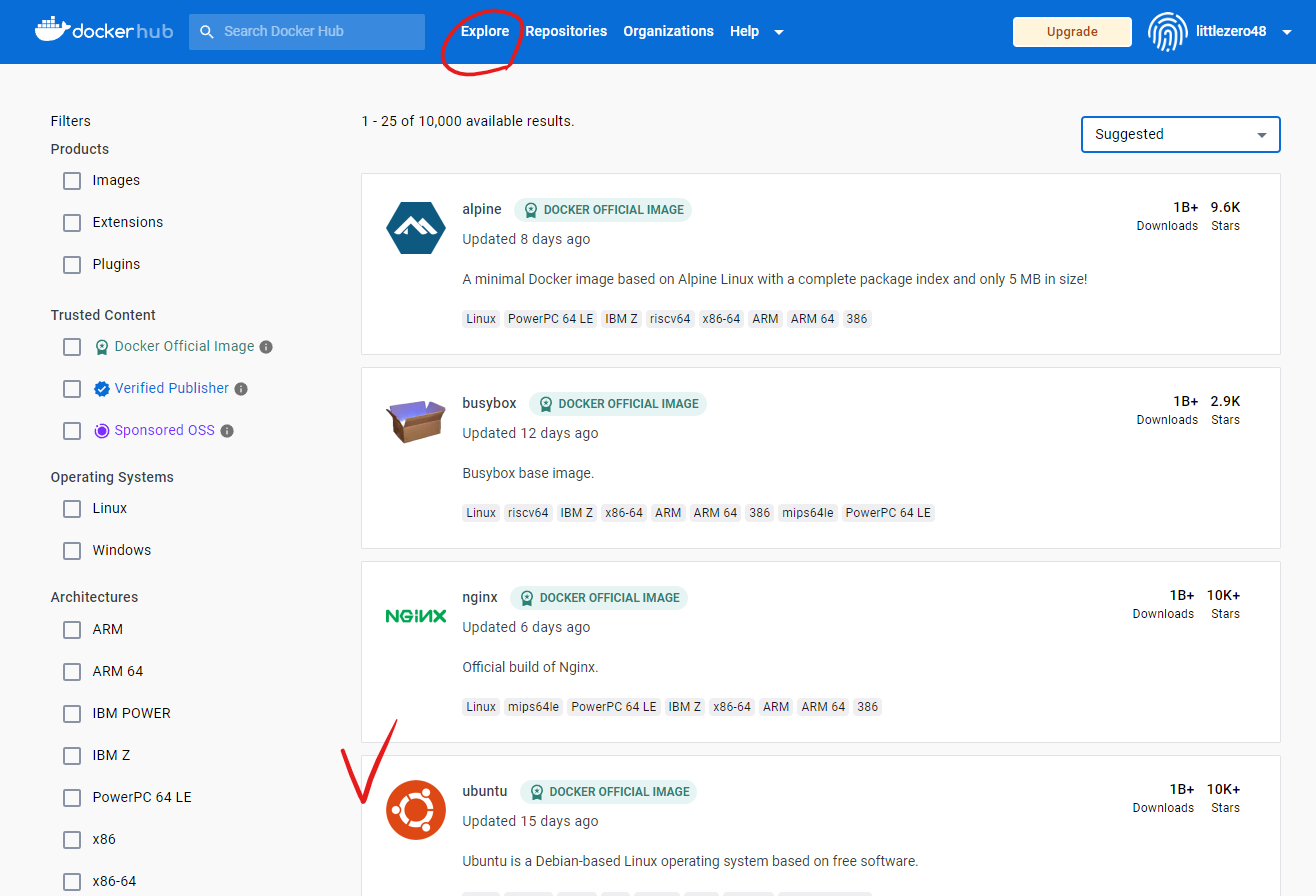Click the busybox box logo

click(416, 421)
